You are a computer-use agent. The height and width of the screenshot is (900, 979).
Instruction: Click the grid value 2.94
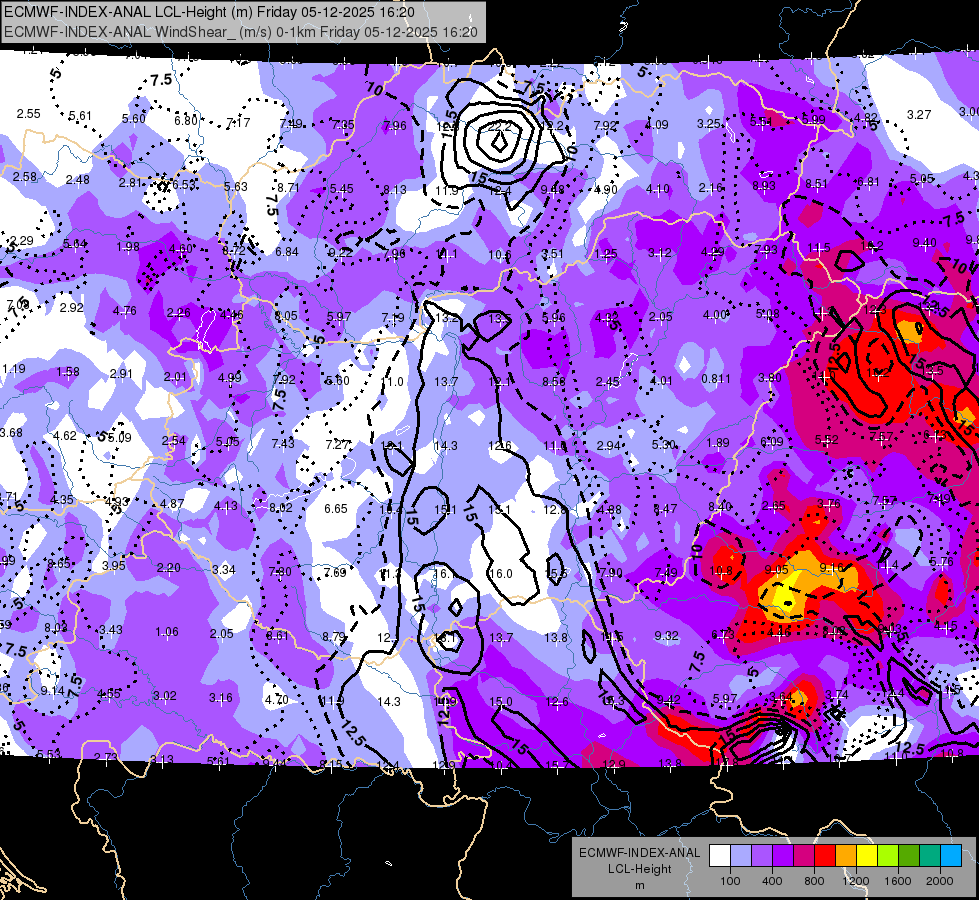[x=609, y=445]
